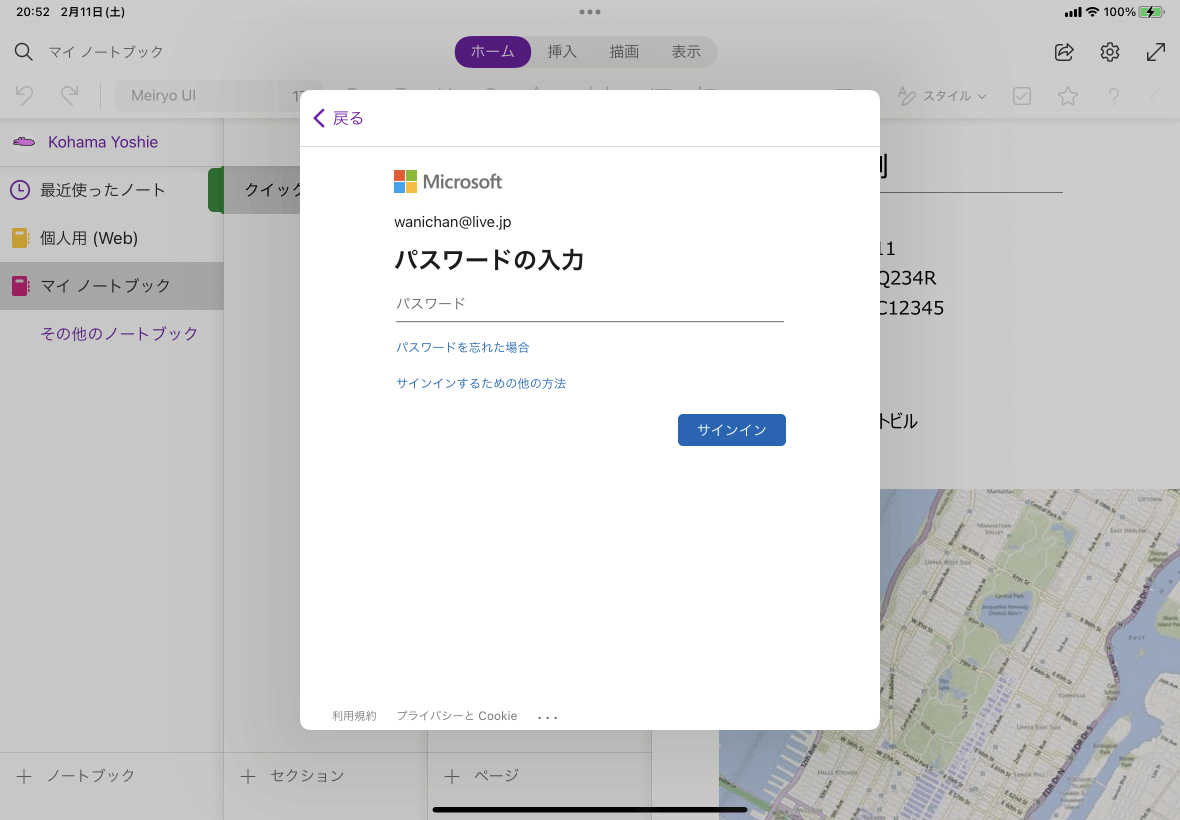Open the settings gear icon
Viewport: 1180px width, 820px height.
[1110, 51]
